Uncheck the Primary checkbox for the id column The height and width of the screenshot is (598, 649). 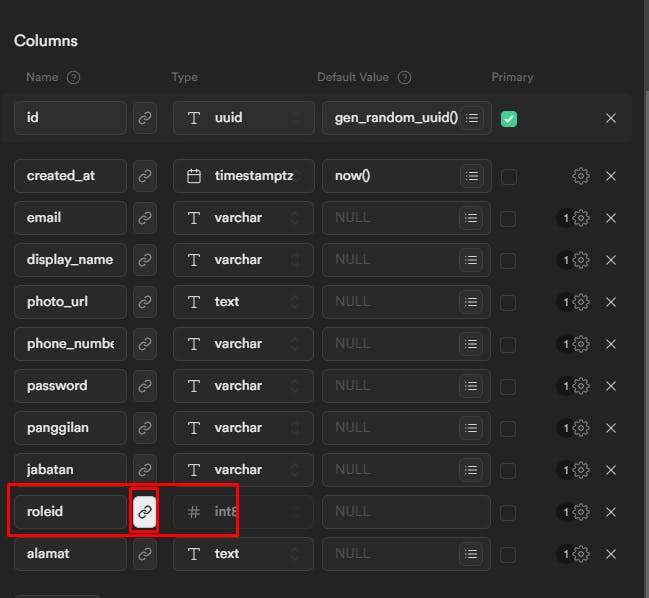(509, 118)
